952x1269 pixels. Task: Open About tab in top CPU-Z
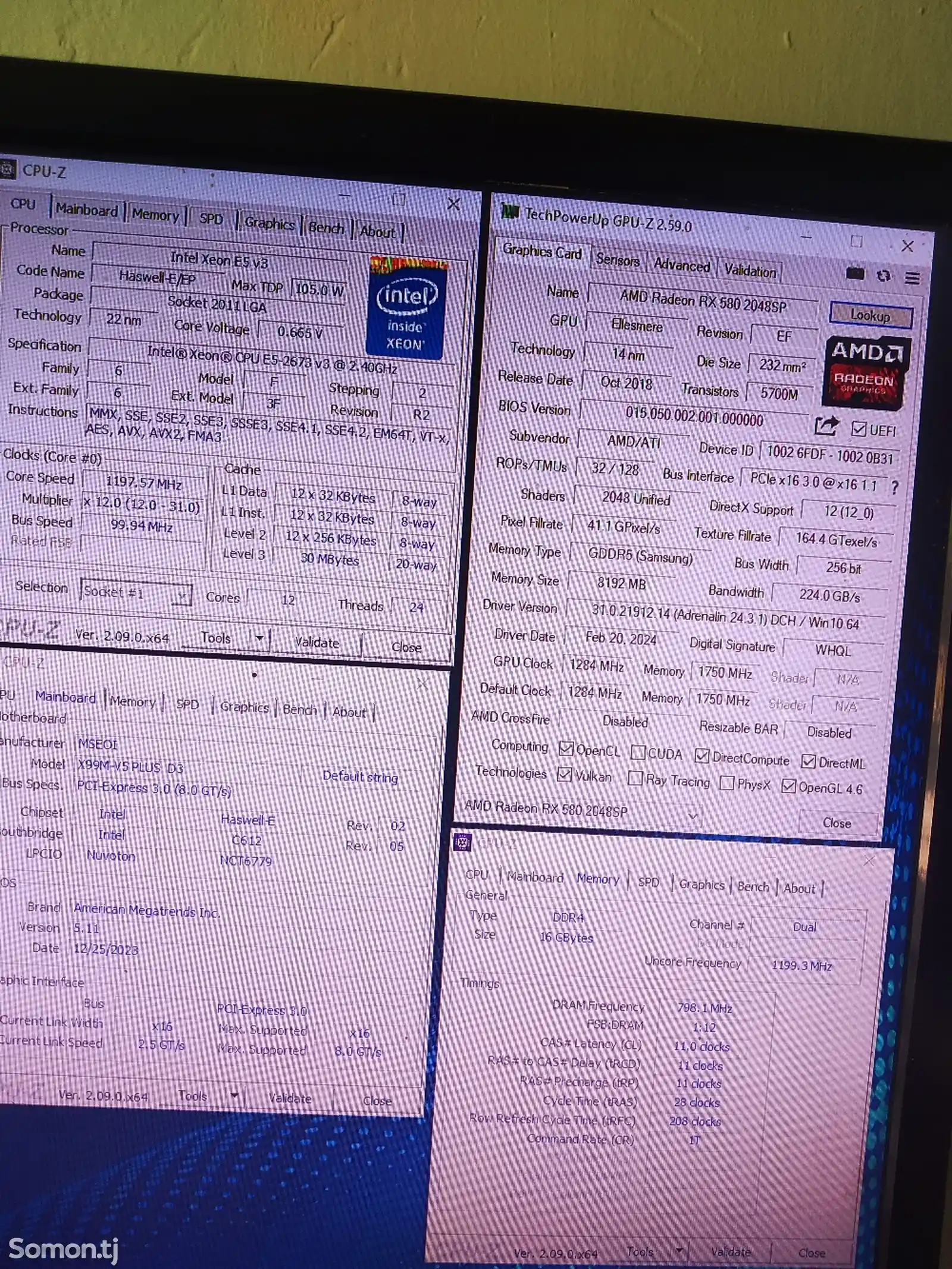tap(378, 231)
